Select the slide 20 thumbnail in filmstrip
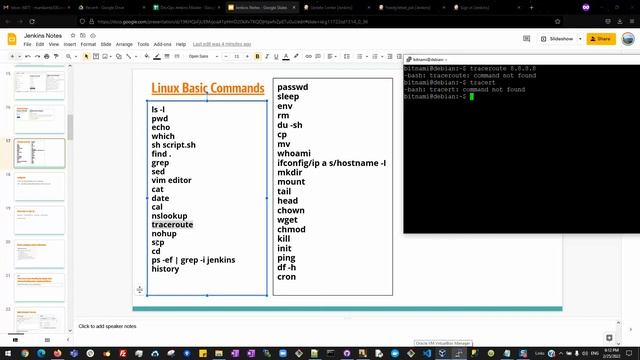 point(40,254)
